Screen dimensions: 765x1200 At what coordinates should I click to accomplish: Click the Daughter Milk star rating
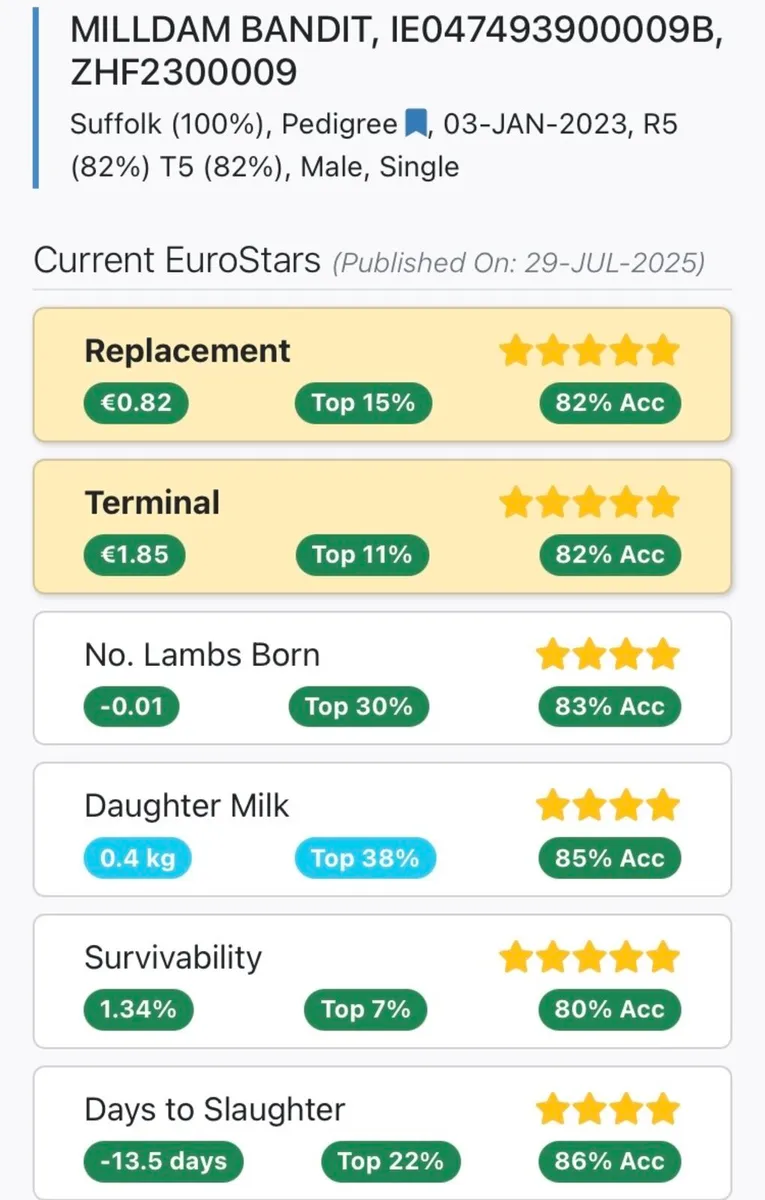[x=607, y=806]
